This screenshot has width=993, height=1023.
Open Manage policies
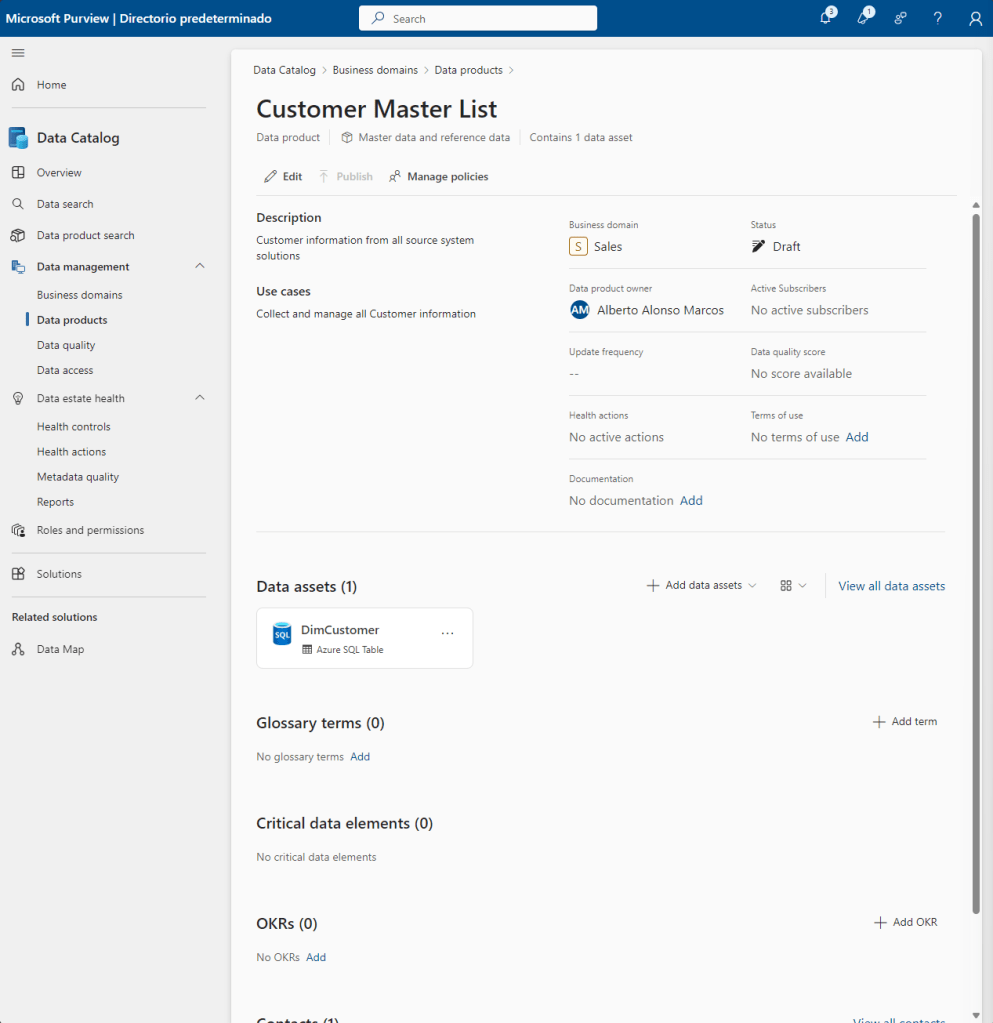click(x=439, y=177)
